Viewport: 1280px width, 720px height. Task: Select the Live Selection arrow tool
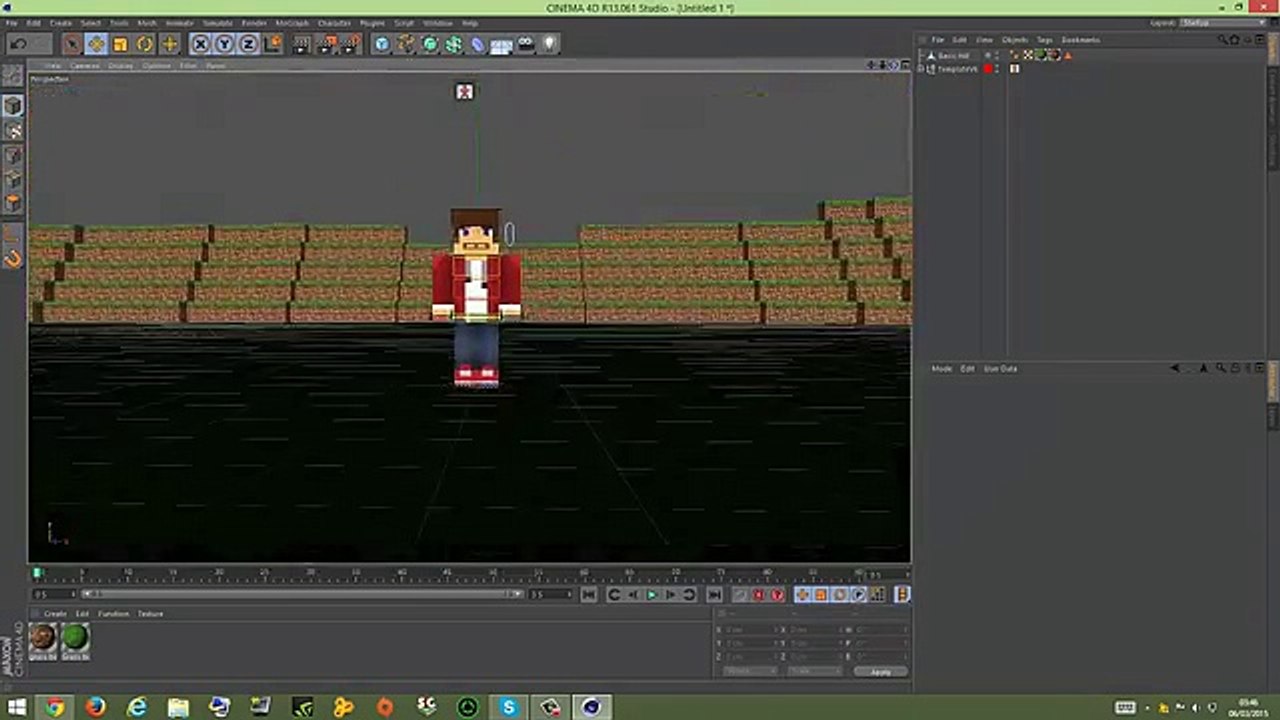pos(72,44)
